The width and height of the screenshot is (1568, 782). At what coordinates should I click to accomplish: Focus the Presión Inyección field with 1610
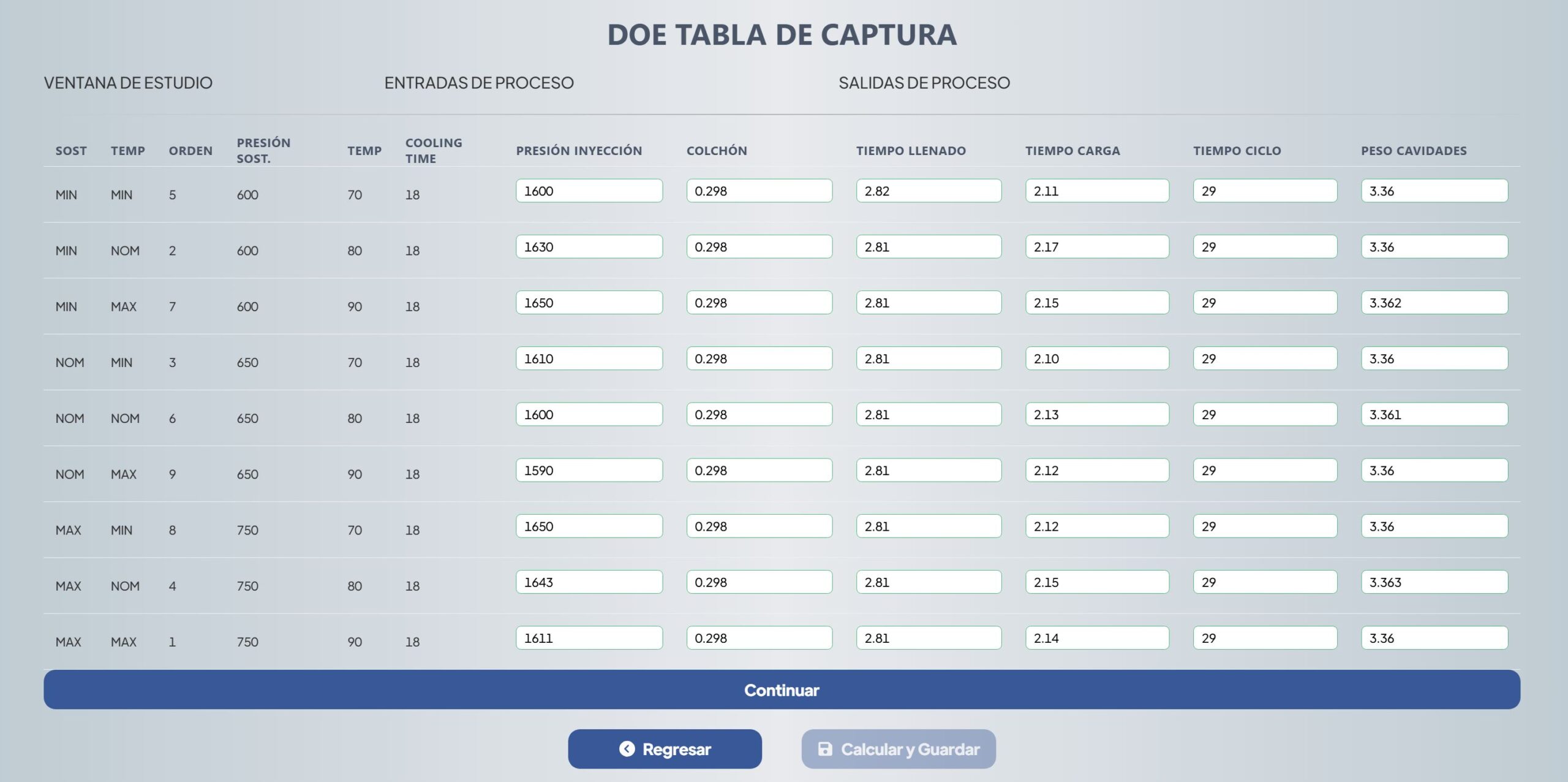coord(589,359)
